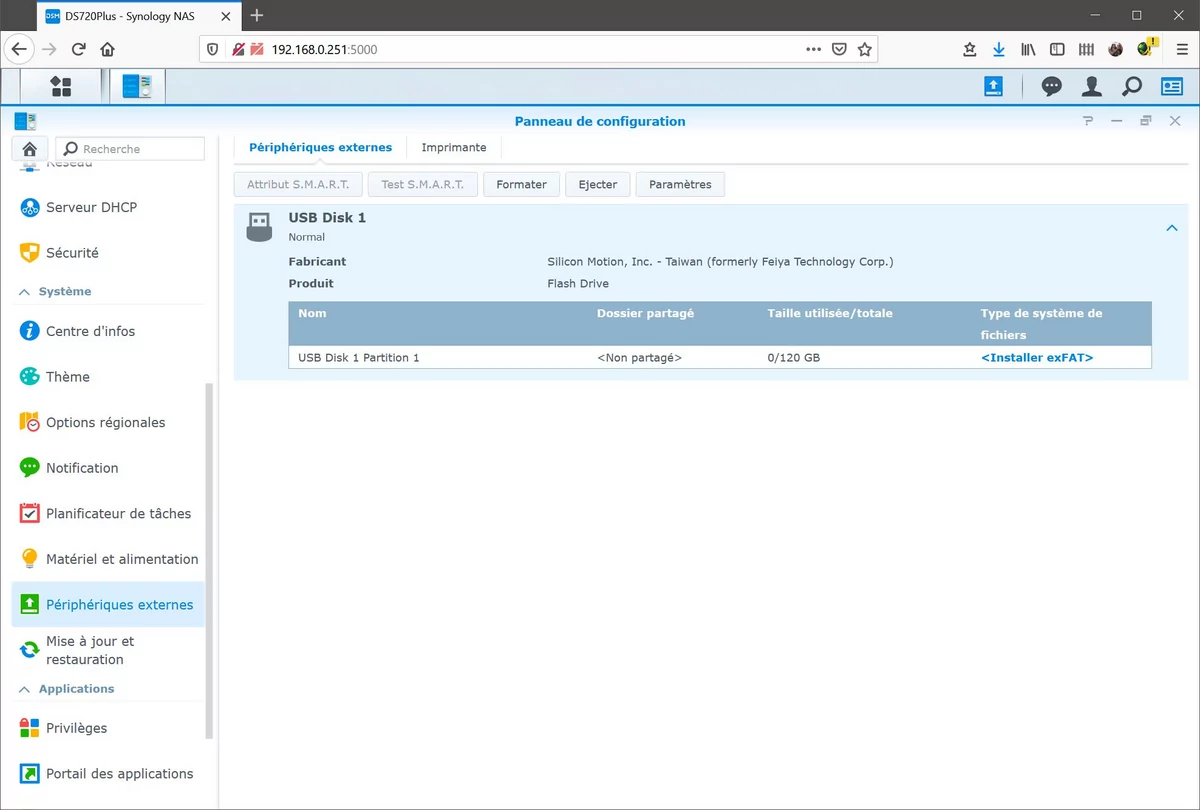This screenshot has height=810, width=1200.
Task: Open the DSM notifications chat icon
Action: (x=1051, y=87)
